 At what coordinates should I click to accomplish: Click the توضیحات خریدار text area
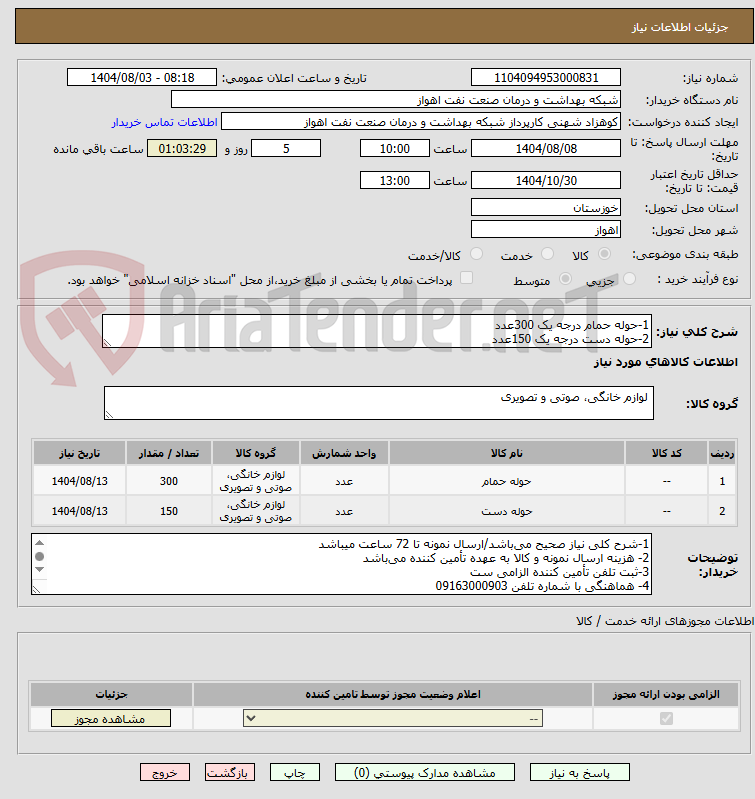pos(341,564)
